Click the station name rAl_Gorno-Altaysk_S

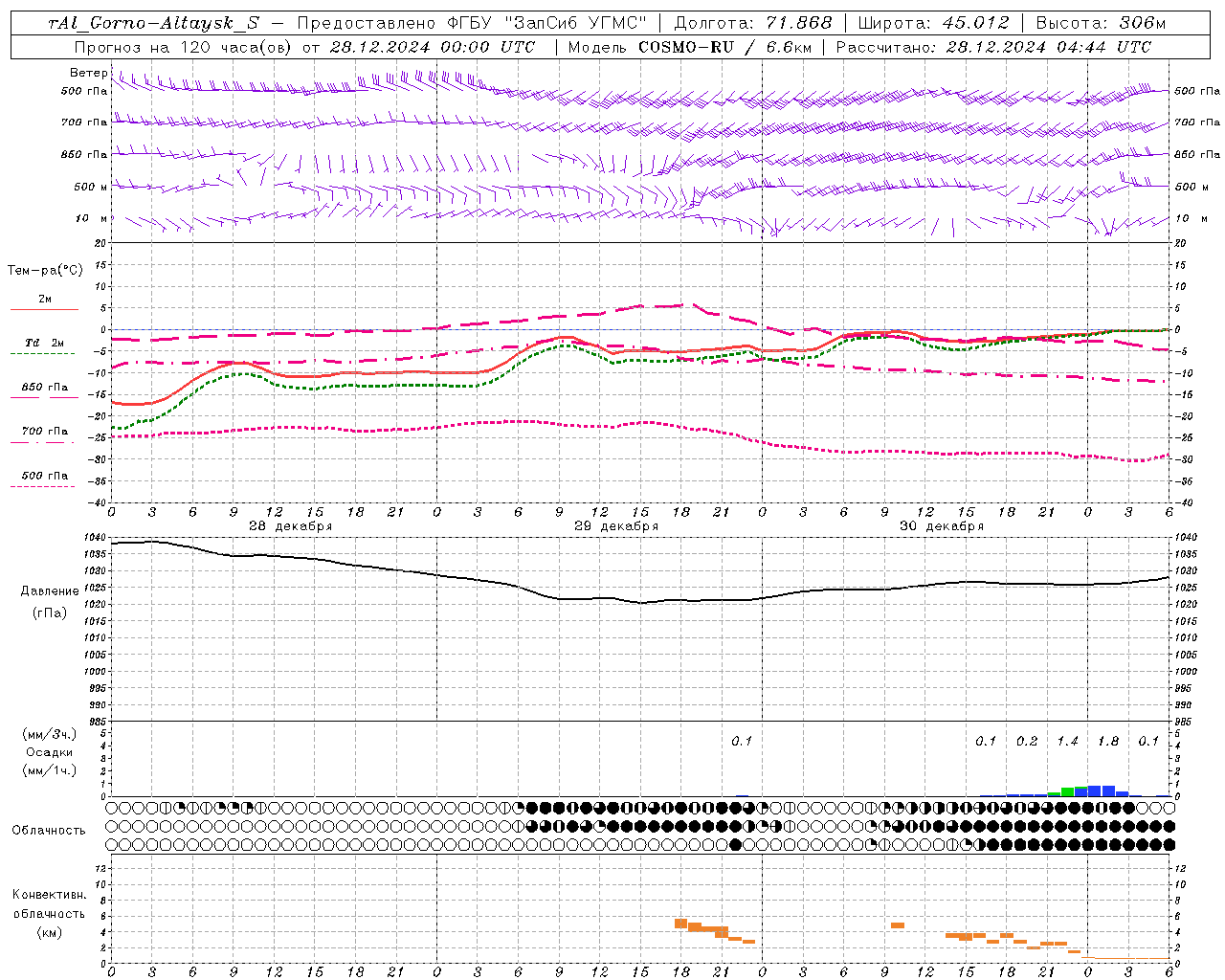click(153, 23)
